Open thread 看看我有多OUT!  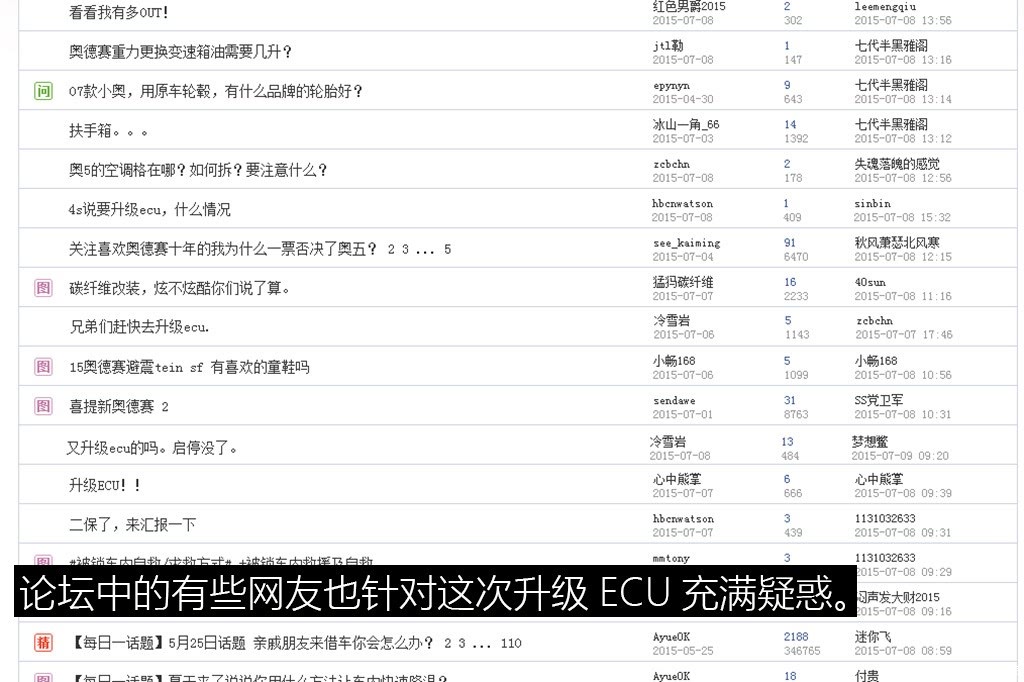click(118, 12)
